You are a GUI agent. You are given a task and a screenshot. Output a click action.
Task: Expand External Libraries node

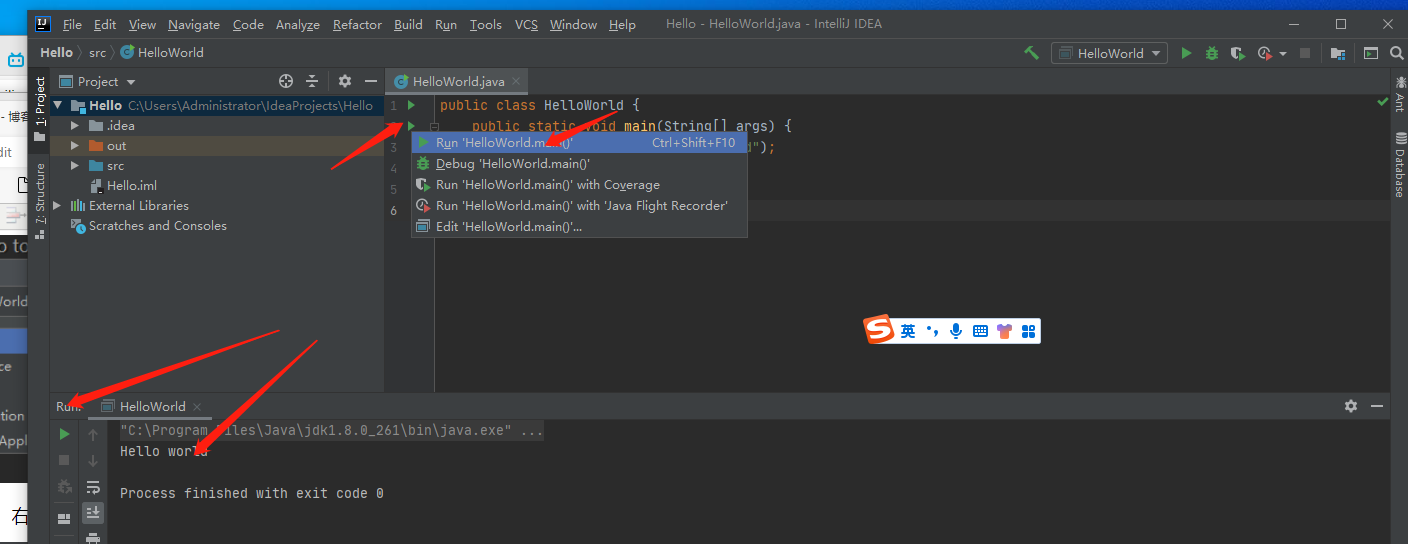point(58,205)
